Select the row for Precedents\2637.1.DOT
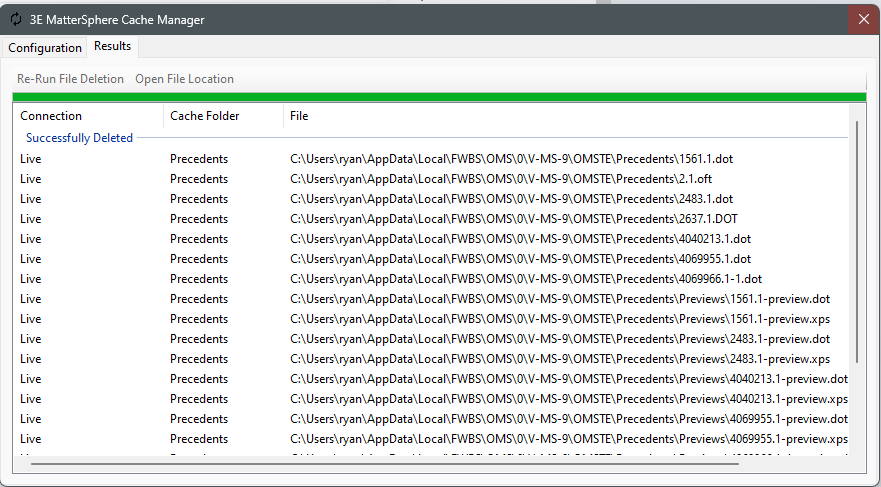Screen dimensions: 881x487 point(431,219)
